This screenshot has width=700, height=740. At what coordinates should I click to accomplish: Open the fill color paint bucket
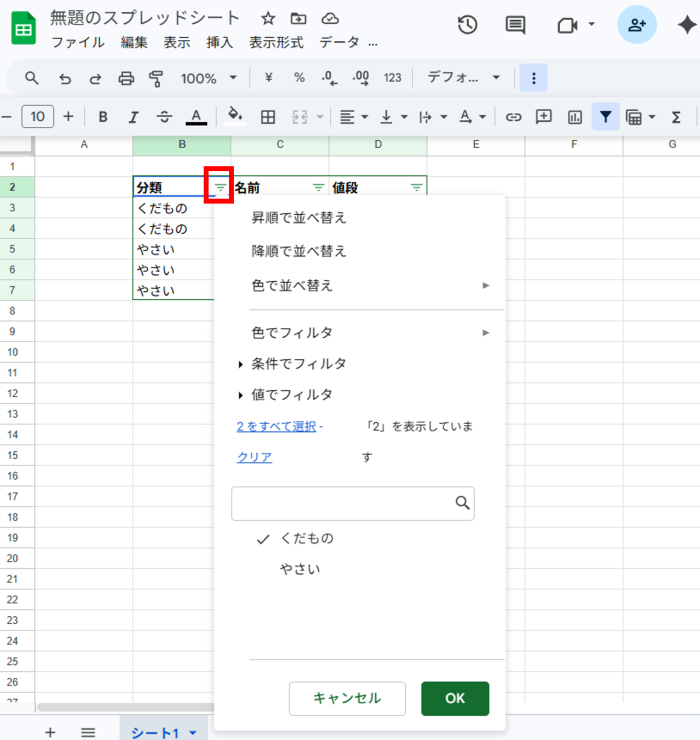(235, 117)
